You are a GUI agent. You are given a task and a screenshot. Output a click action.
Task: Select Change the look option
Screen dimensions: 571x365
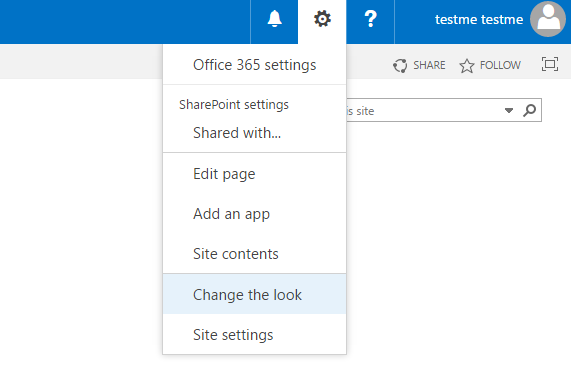click(x=254, y=294)
